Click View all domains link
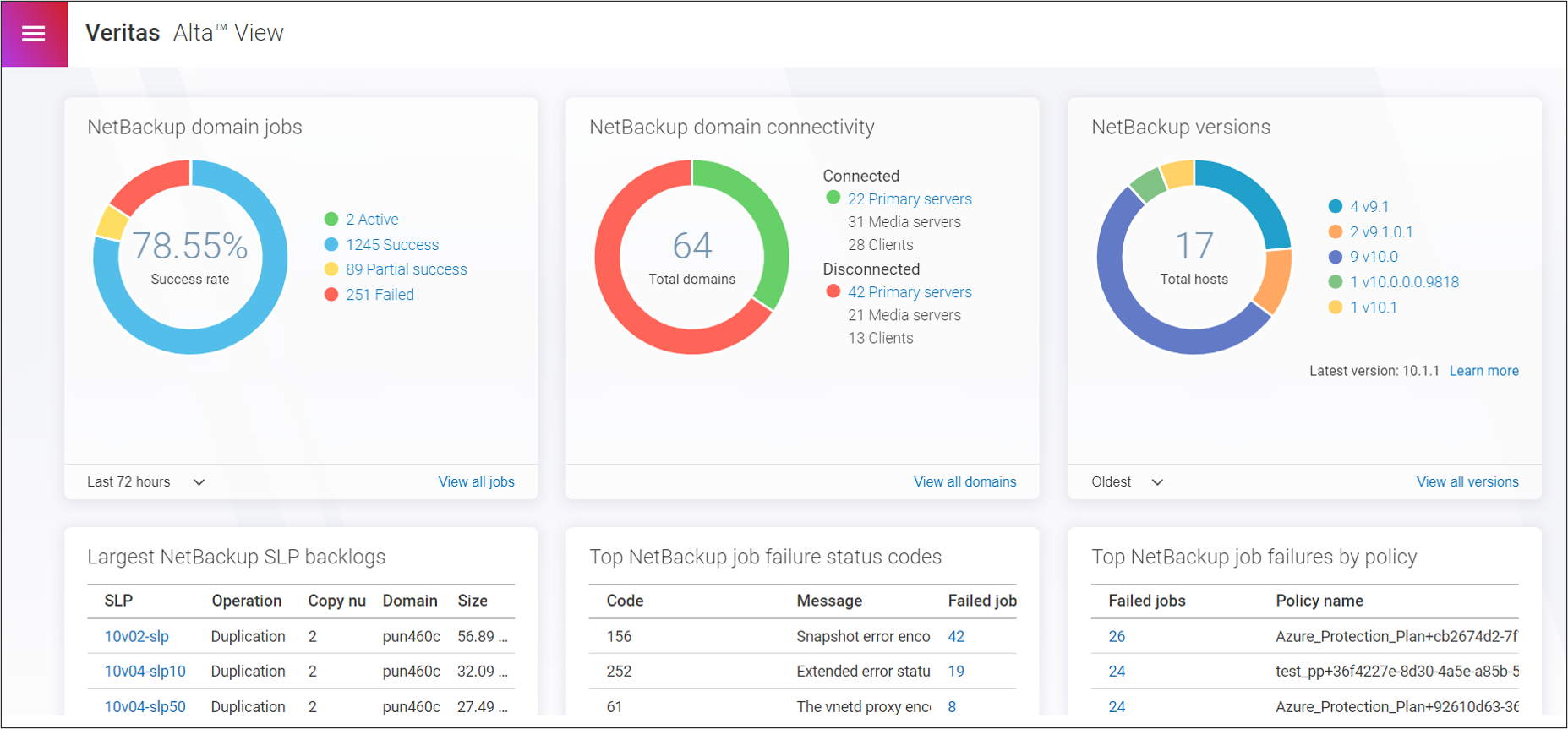 (x=964, y=482)
